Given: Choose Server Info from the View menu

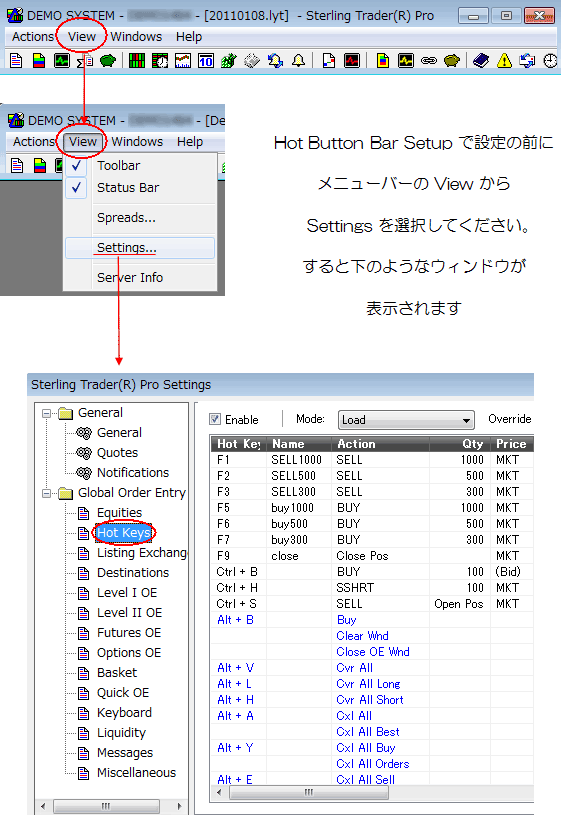Looking at the screenshot, I should pyautogui.click(x=140, y=278).
